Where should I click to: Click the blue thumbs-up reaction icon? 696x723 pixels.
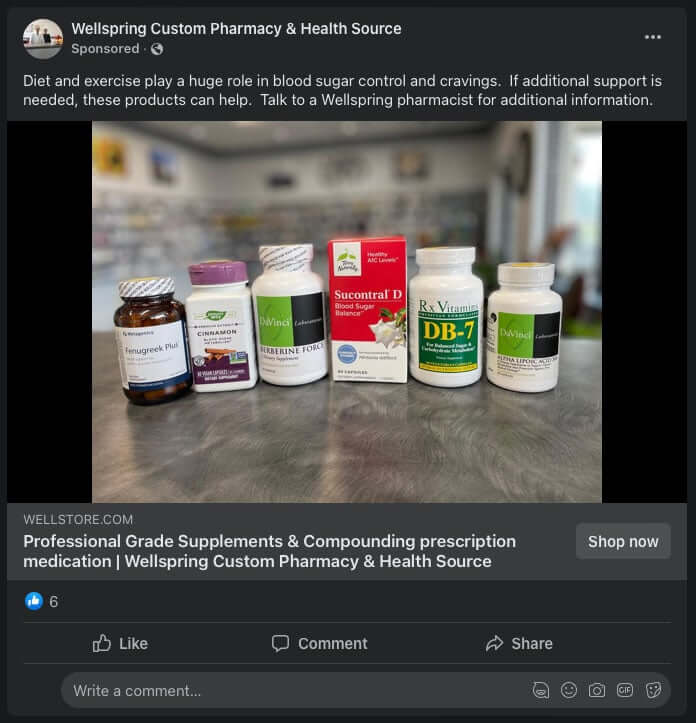tap(34, 601)
